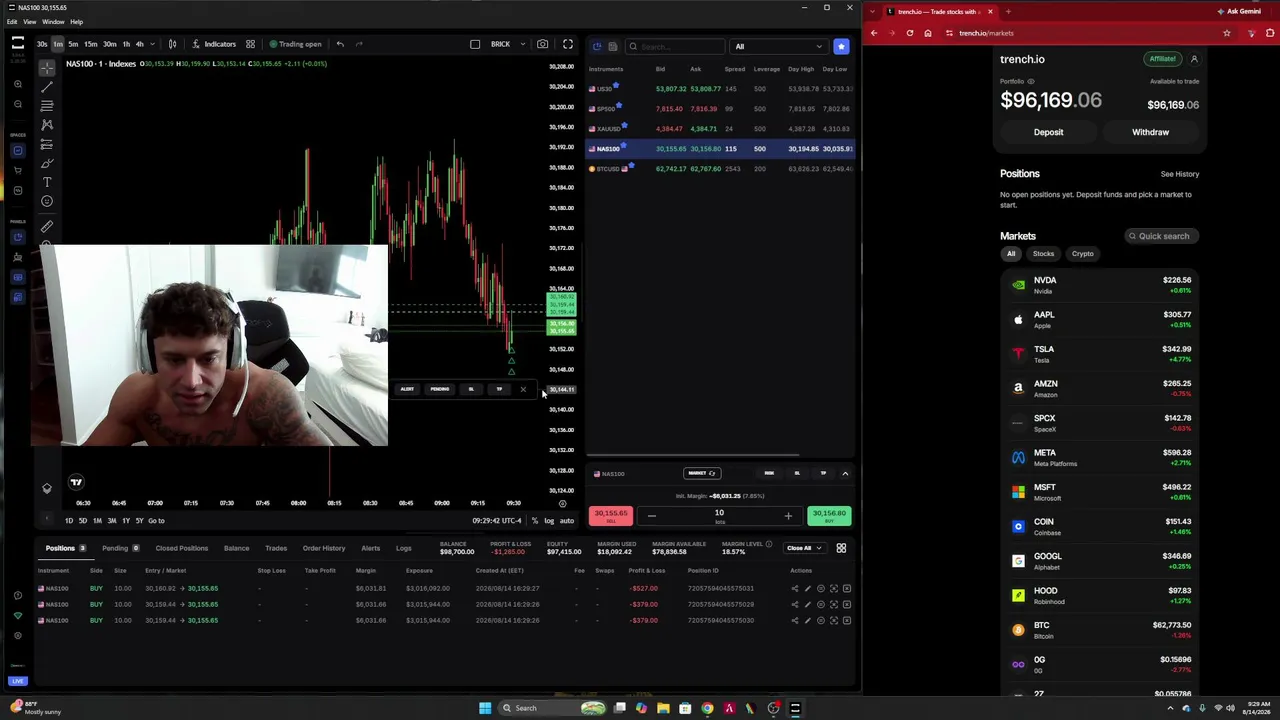Viewport: 1280px width, 720px height.
Task: Open the shopping cart space in sidebar
Action: pyautogui.click(x=18, y=170)
